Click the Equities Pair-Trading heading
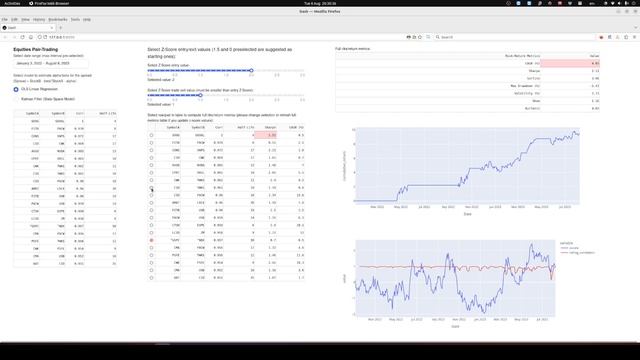The width and height of the screenshot is (640, 360). click(x=36, y=49)
